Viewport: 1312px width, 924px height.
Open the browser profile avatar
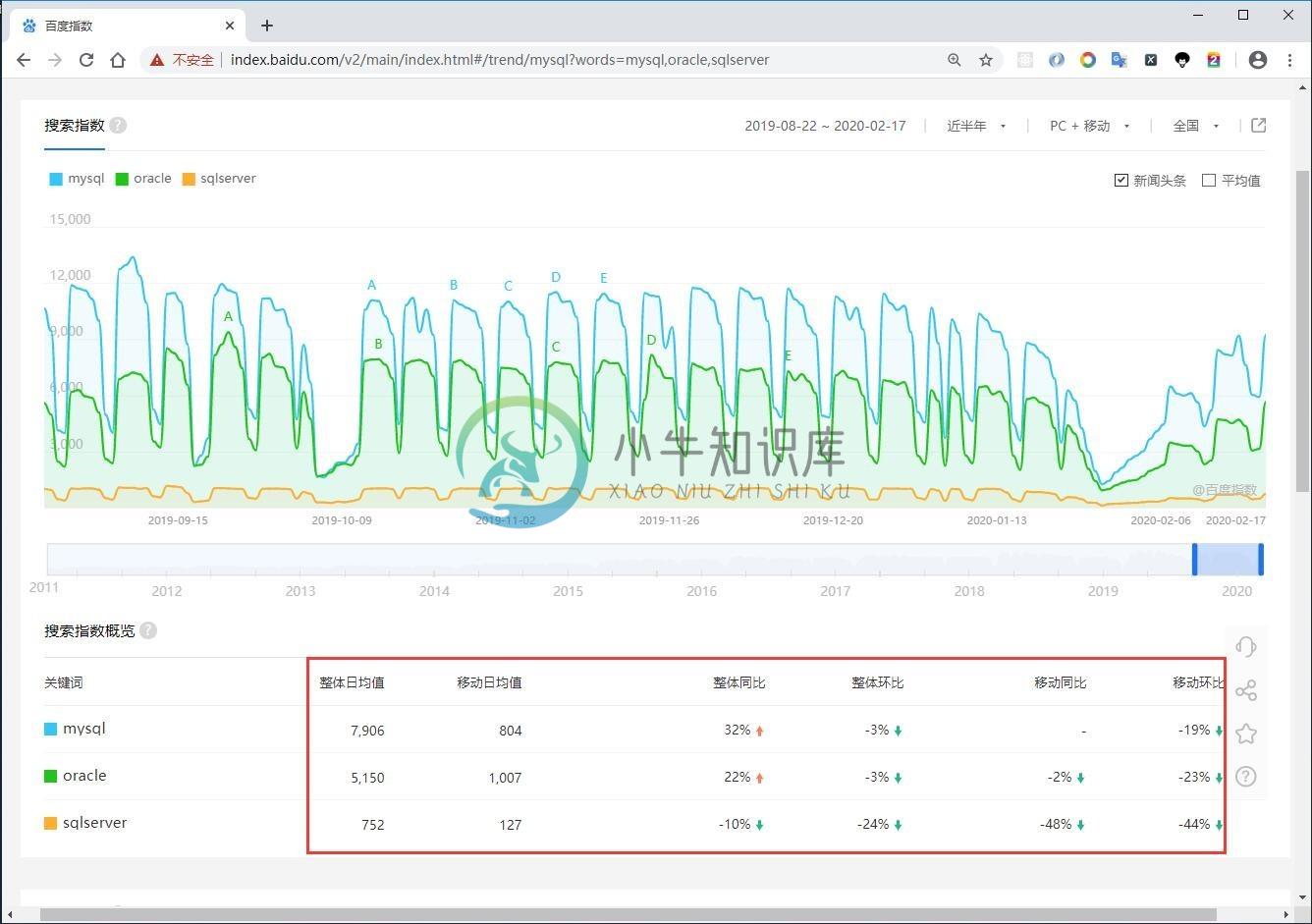pos(1258,60)
